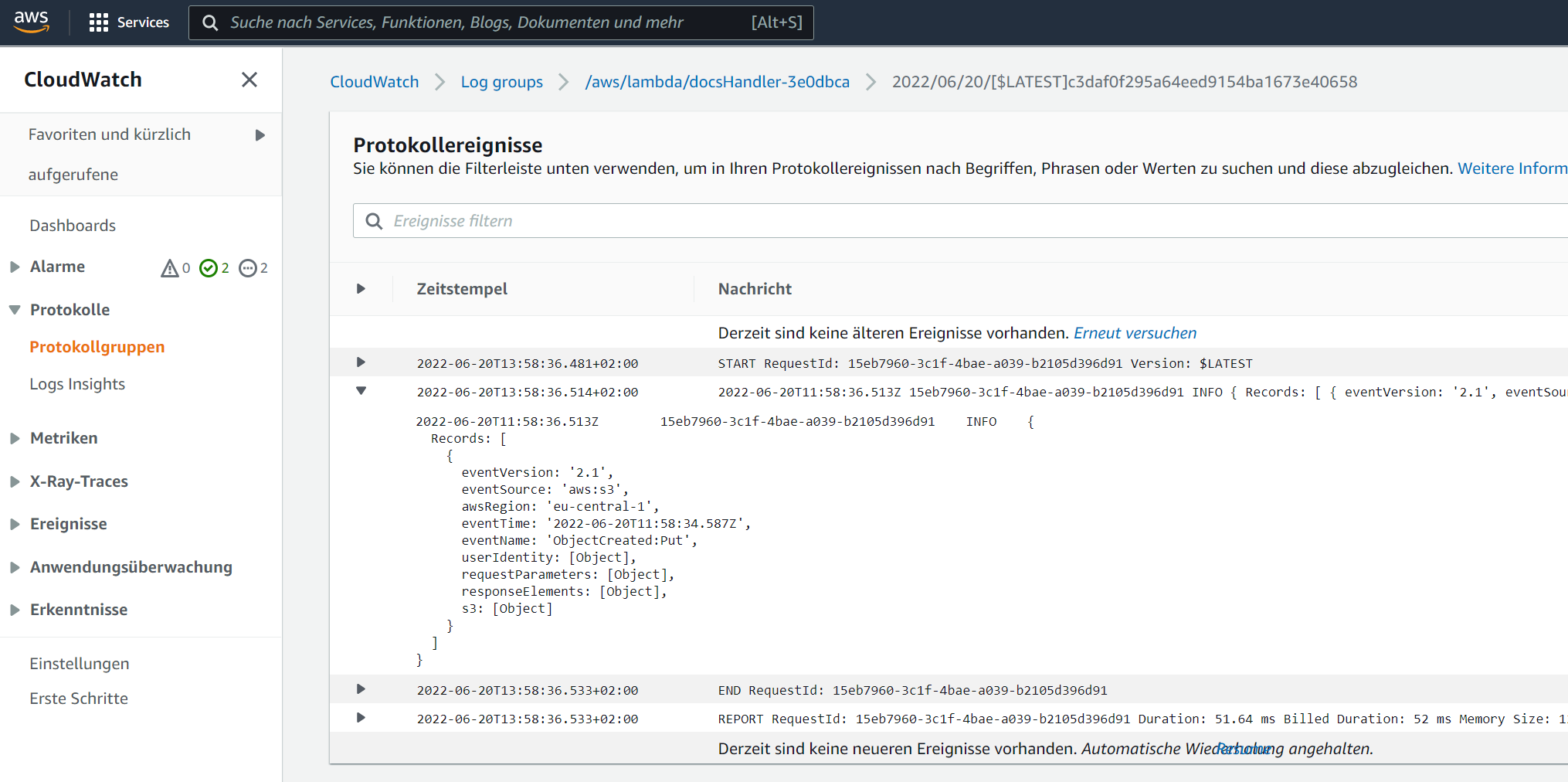Expand the Erkenntnisse section
The width and height of the screenshot is (1568, 782).
[15, 610]
